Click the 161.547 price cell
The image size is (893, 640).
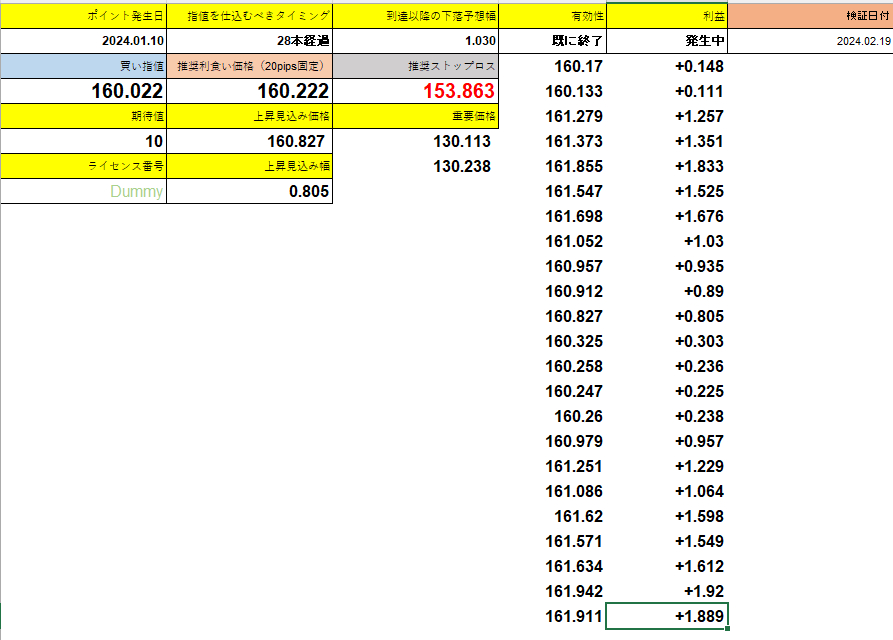pyautogui.click(x=552, y=191)
